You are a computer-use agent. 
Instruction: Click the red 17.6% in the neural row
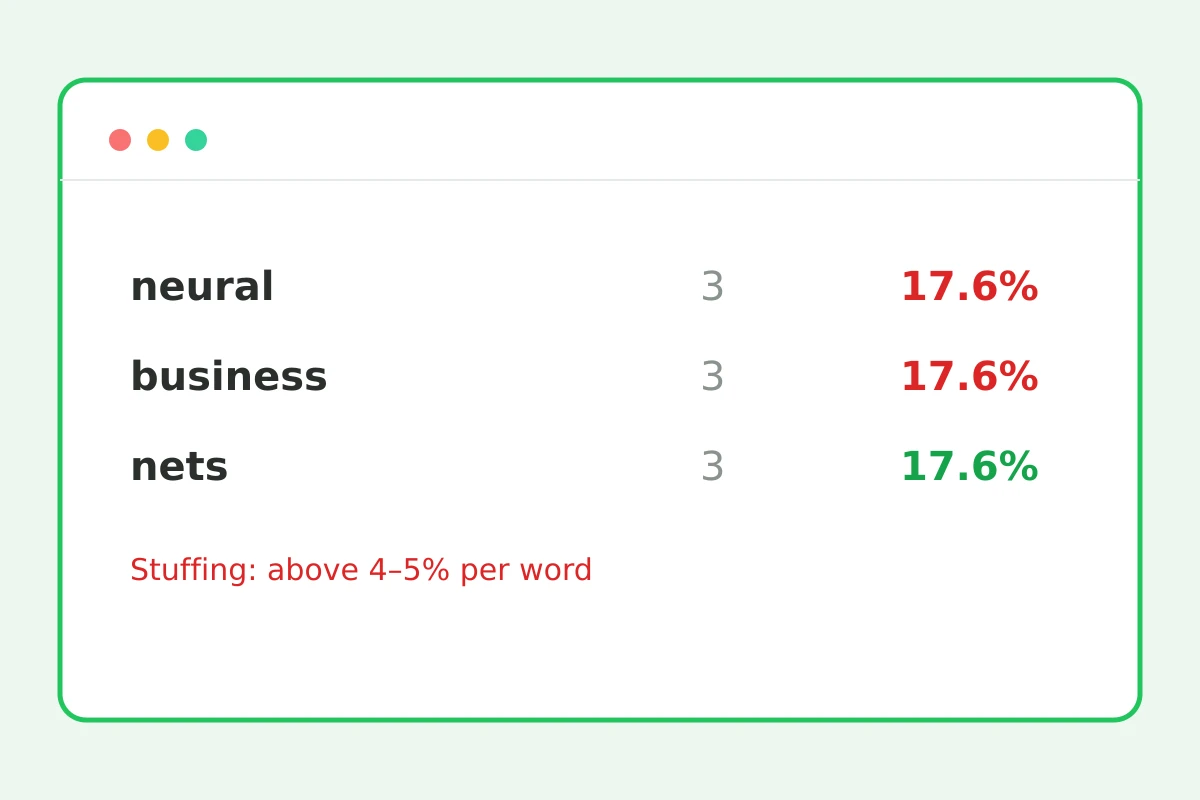969,288
